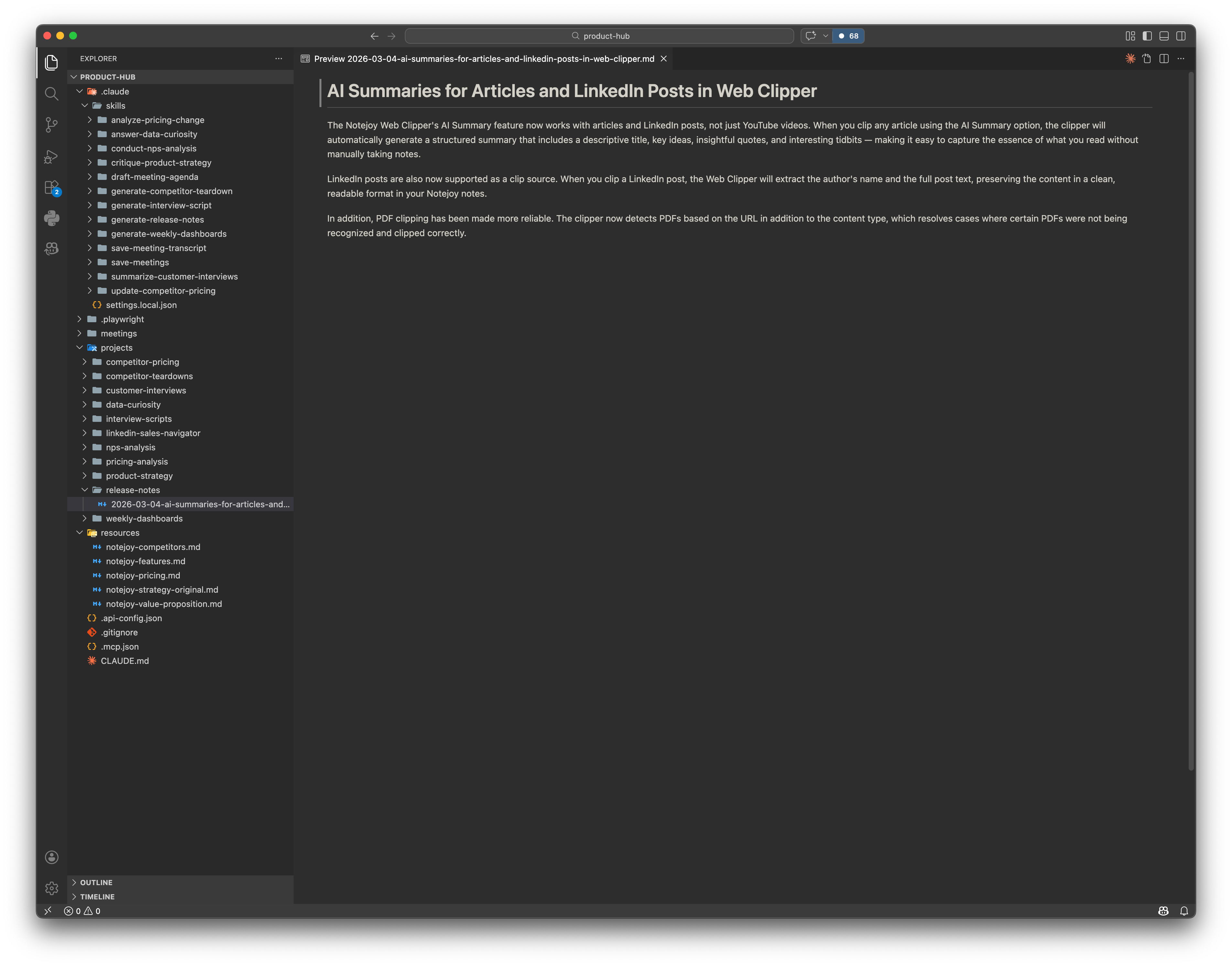Click the notifications bell in status bar
This screenshot has height=966, width=1232.
coord(1184,911)
